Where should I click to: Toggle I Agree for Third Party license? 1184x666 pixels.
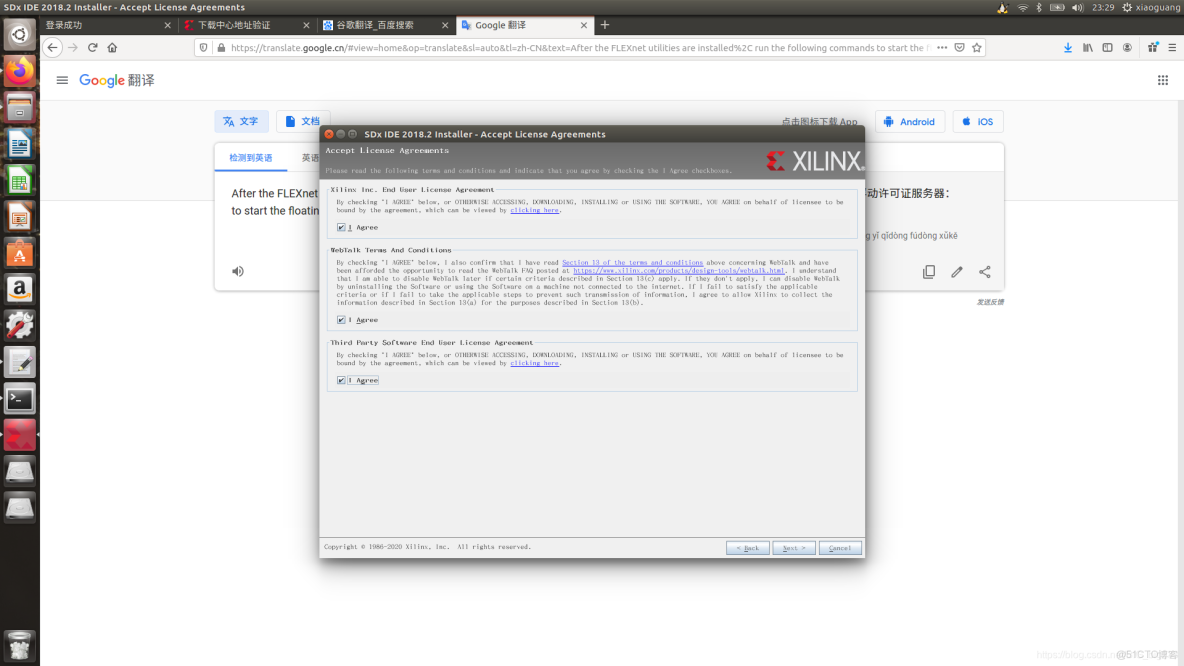point(341,381)
